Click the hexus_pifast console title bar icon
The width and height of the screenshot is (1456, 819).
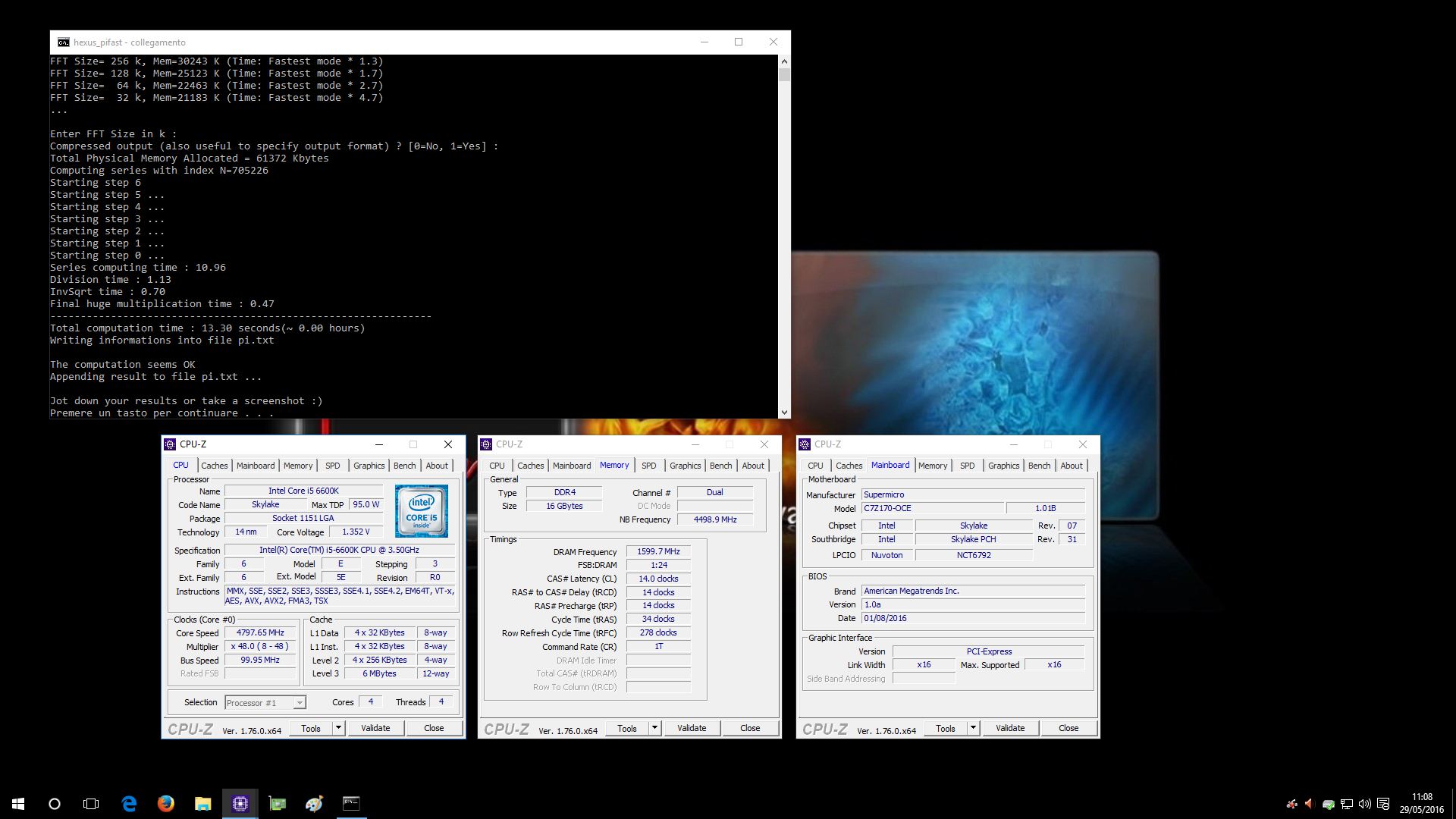64,42
